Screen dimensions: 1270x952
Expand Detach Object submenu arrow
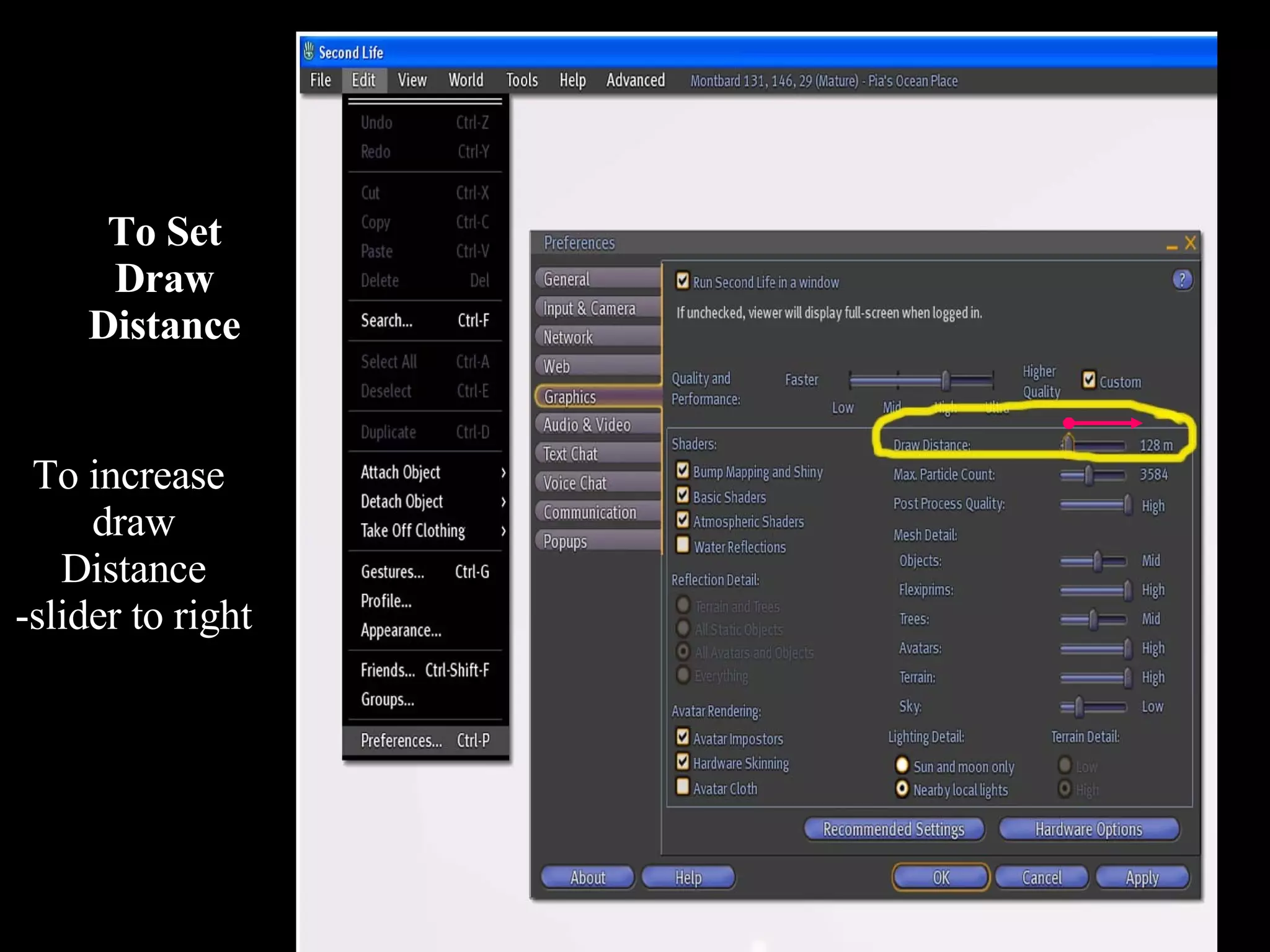point(503,502)
